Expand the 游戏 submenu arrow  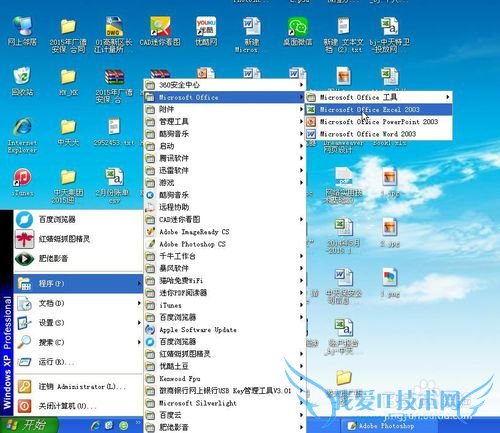[x=301, y=183]
